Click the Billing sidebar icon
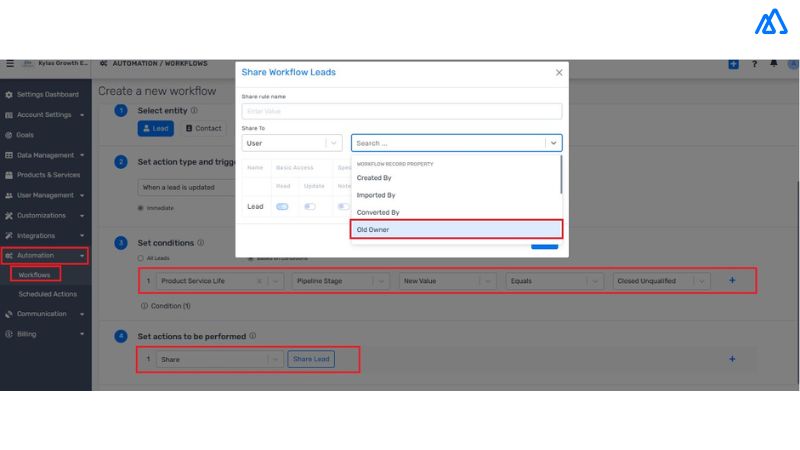Screen dimensions: 800x450 click(9, 334)
